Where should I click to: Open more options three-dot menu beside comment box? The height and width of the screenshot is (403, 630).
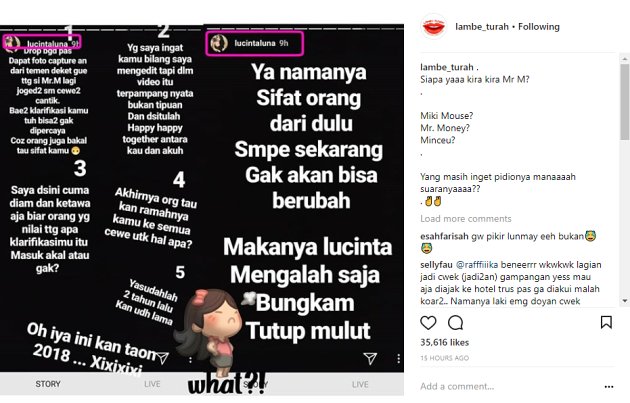point(609,387)
